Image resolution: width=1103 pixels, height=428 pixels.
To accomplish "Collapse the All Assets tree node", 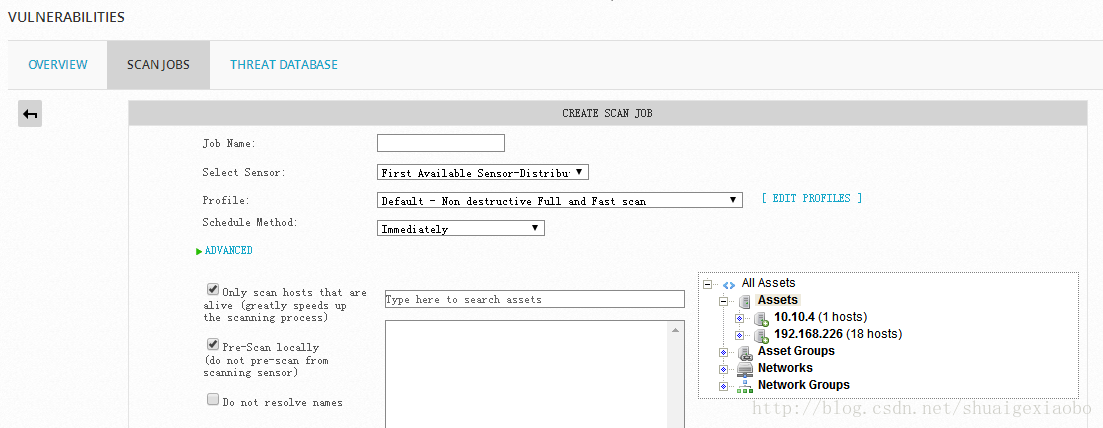I will pyautogui.click(x=708, y=284).
